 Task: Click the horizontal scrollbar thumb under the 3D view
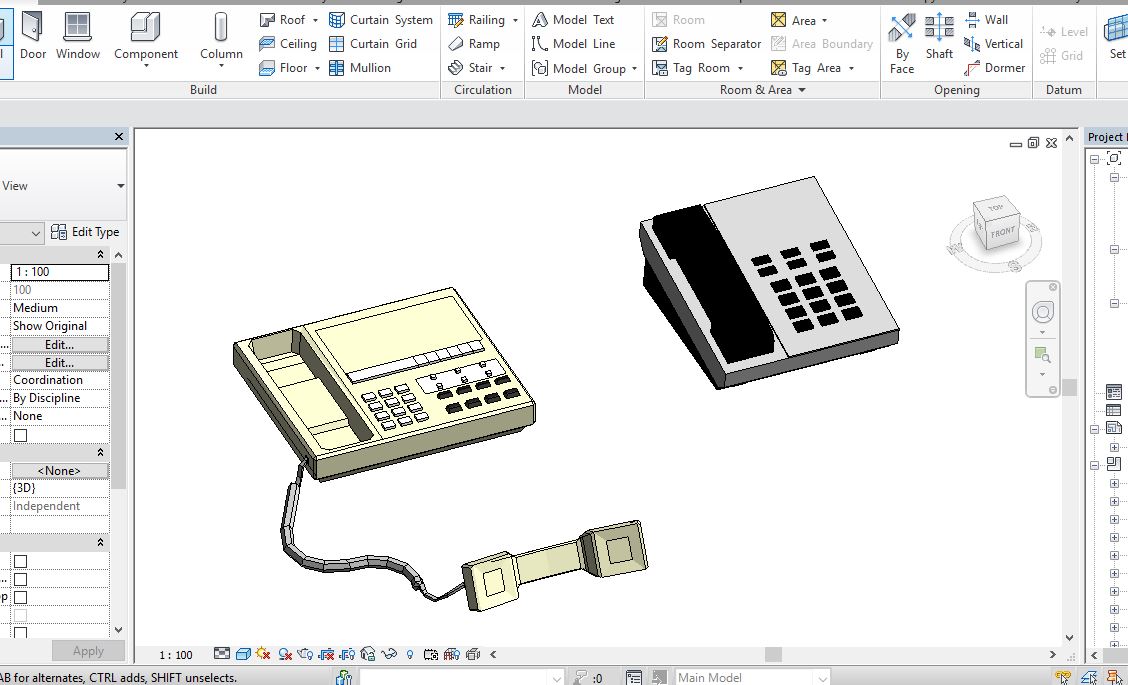pyautogui.click(x=773, y=654)
